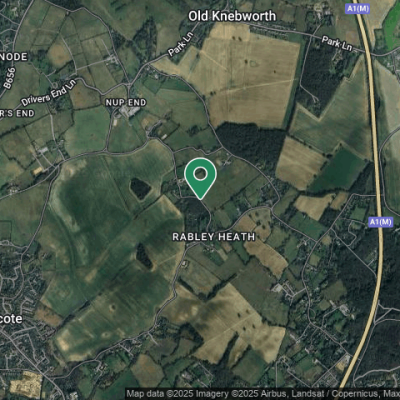Click the R'S END label at left
This screenshot has height=400, width=400.
point(17,113)
